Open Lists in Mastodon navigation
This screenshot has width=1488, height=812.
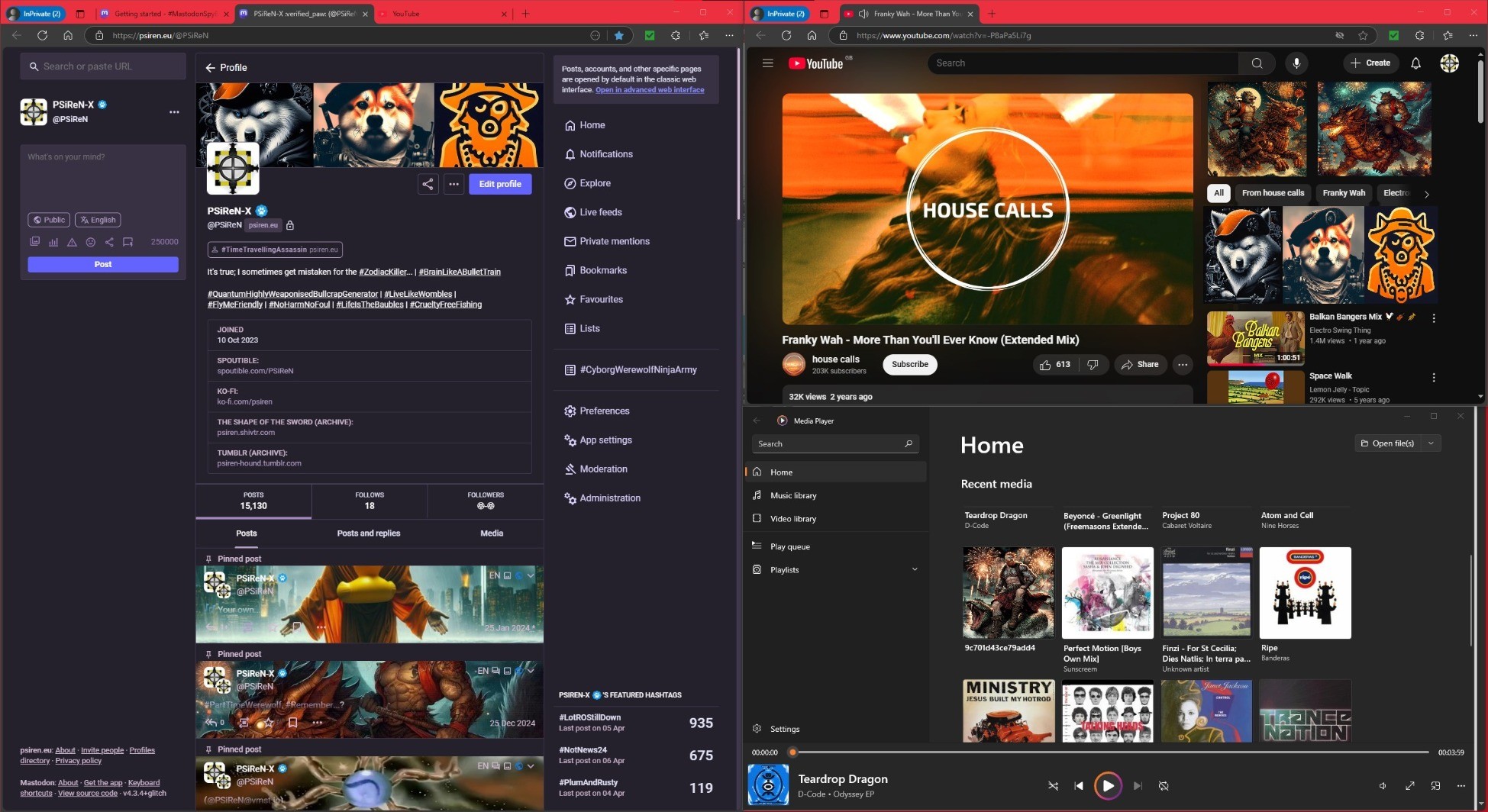point(583,328)
